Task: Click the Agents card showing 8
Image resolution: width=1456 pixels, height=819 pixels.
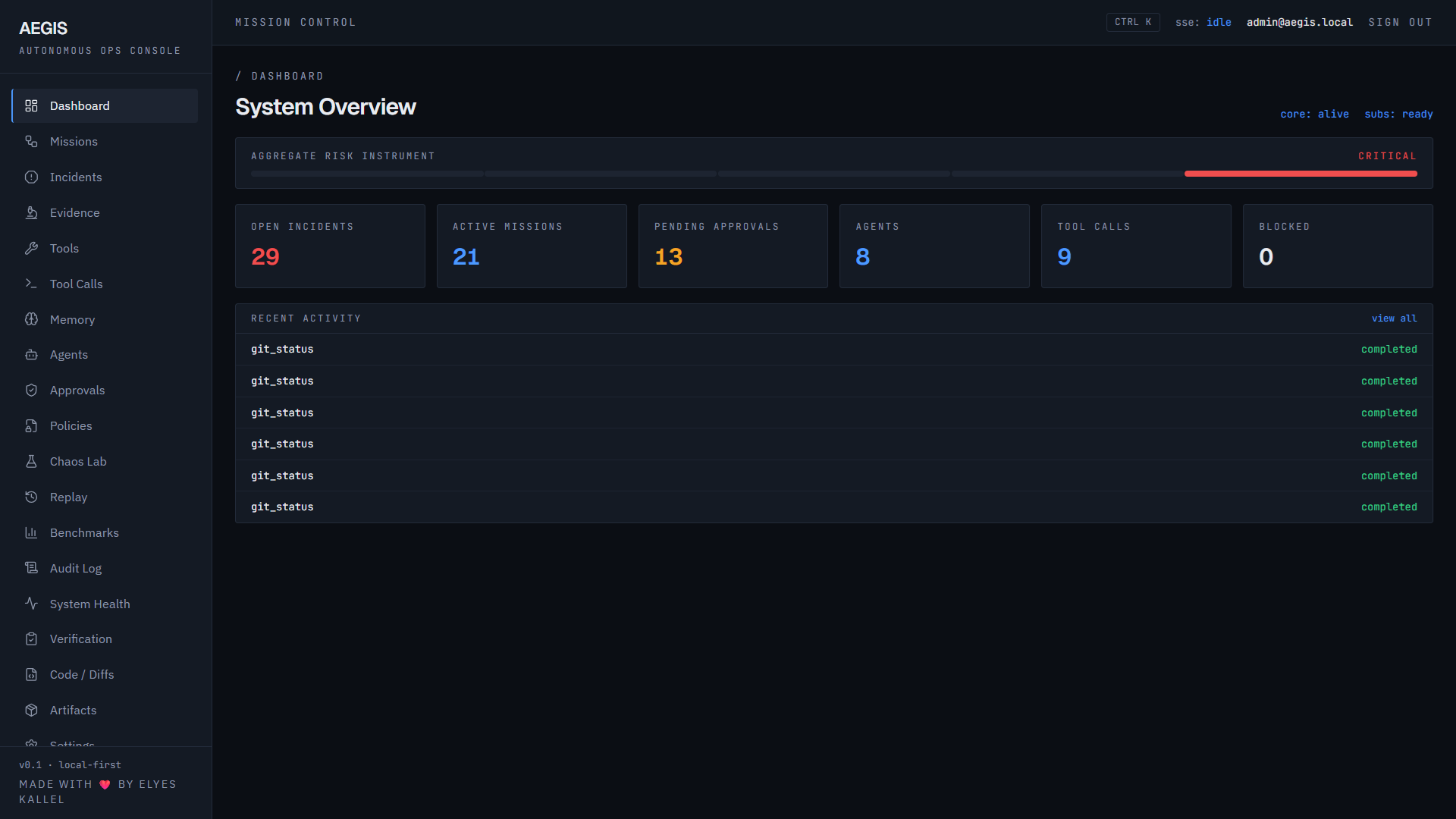Action: [934, 246]
